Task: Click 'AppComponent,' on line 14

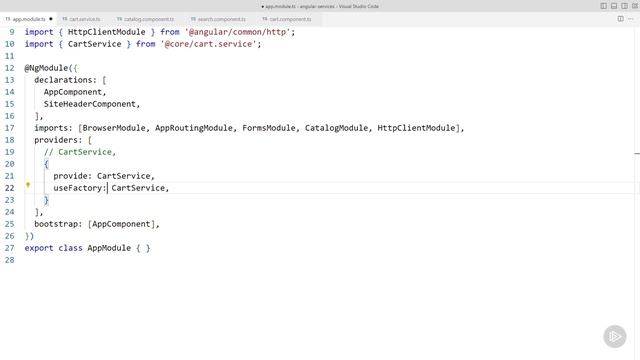Action: [75, 92]
